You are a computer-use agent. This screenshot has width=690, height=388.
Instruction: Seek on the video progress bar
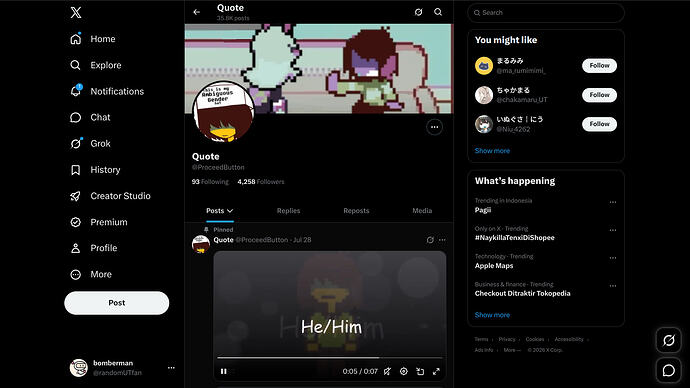pos(330,358)
